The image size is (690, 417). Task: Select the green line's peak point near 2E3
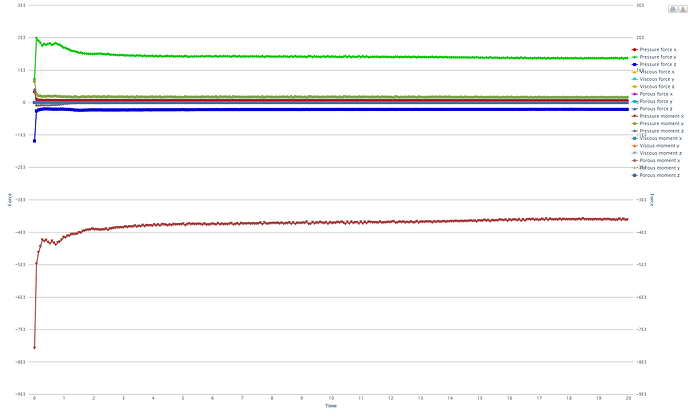click(36, 38)
